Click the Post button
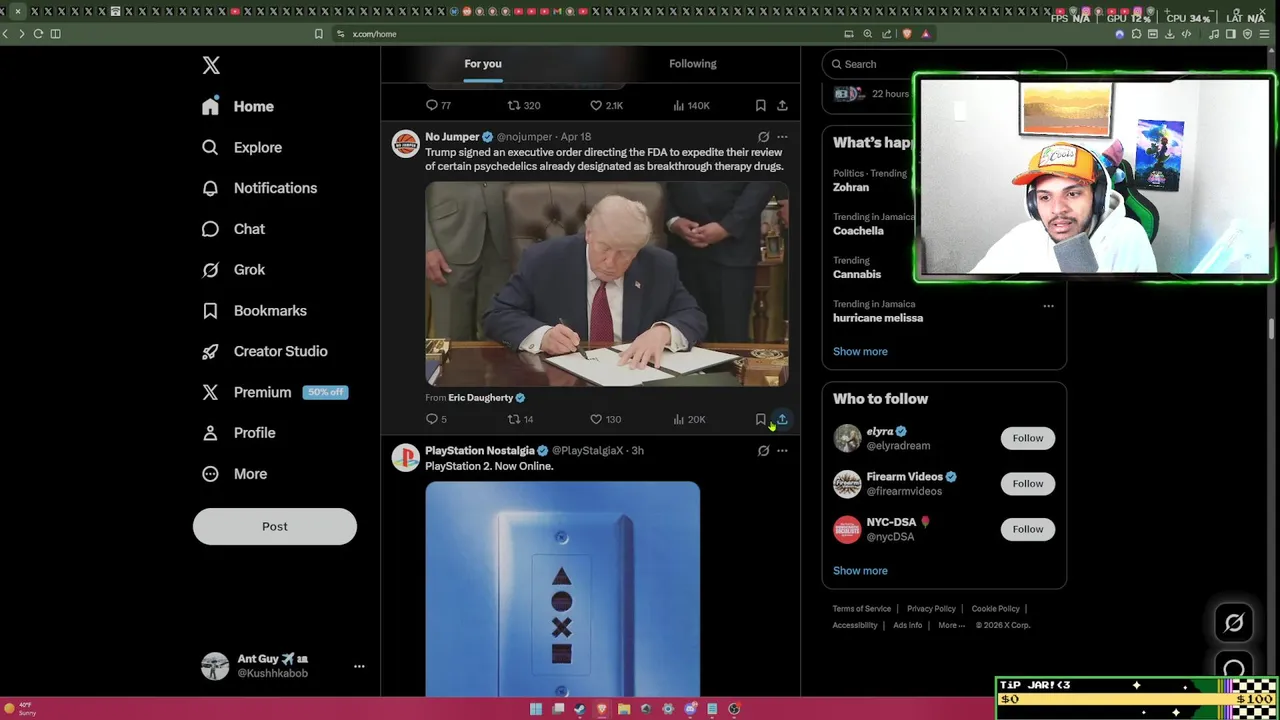Image resolution: width=1280 pixels, height=720 pixels. click(x=275, y=526)
